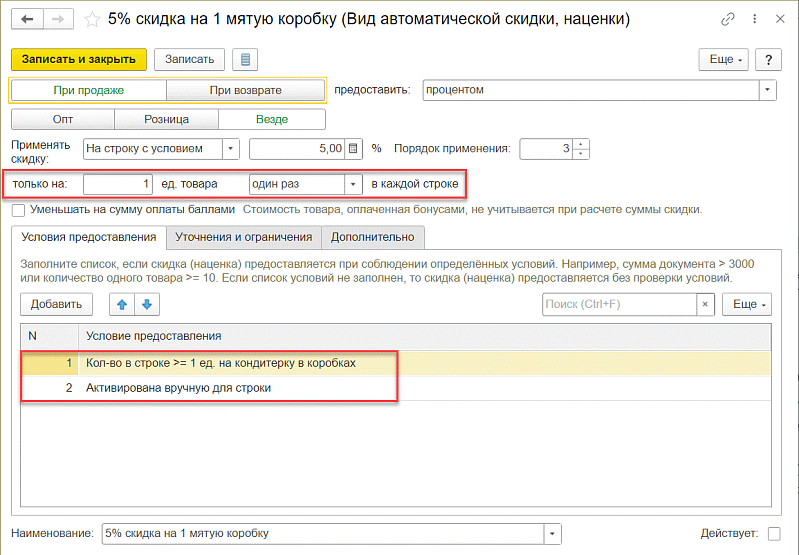Click the Условие предоставления column header
Image resolution: width=799 pixels, height=555 pixels.
[x=424, y=336]
